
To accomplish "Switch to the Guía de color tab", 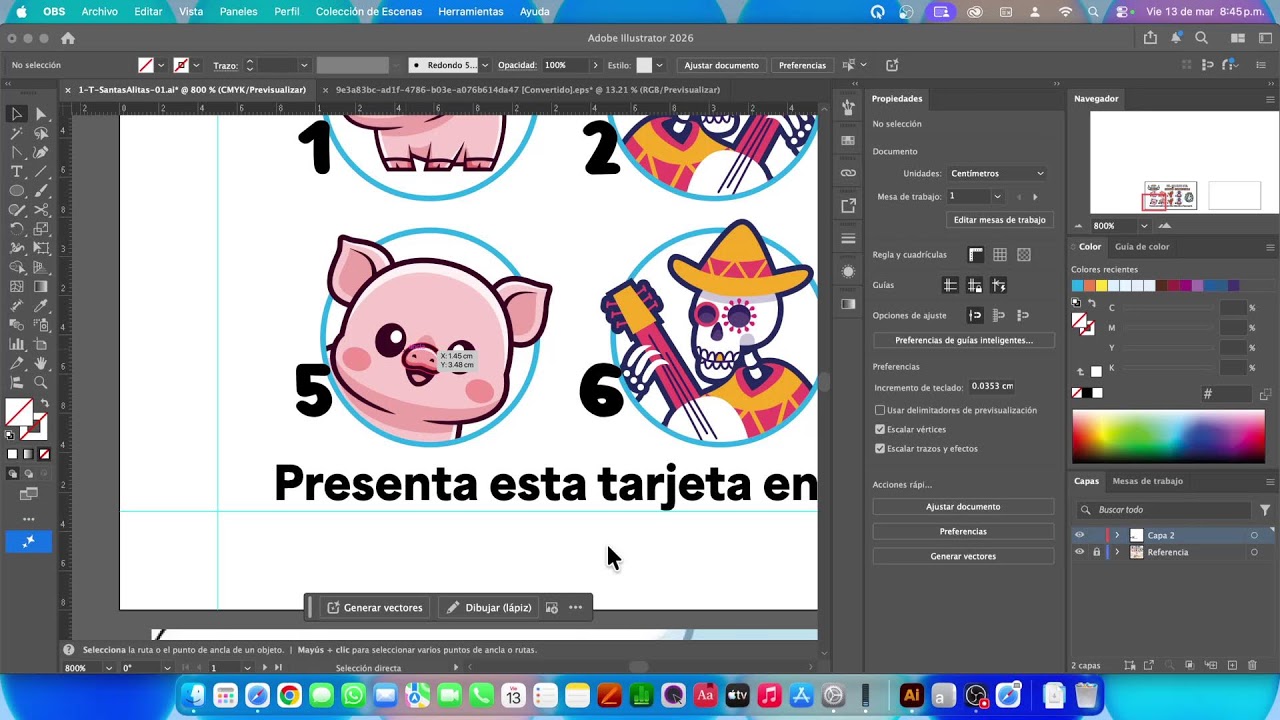I will (1142, 247).
